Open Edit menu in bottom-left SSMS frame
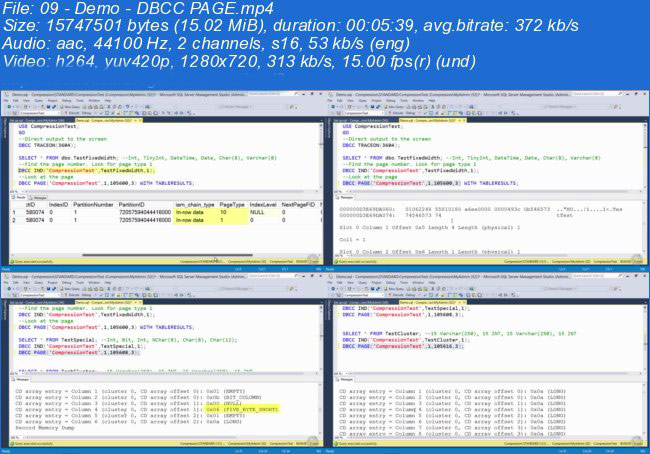The width and height of the screenshot is (650, 454). (x=15, y=282)
